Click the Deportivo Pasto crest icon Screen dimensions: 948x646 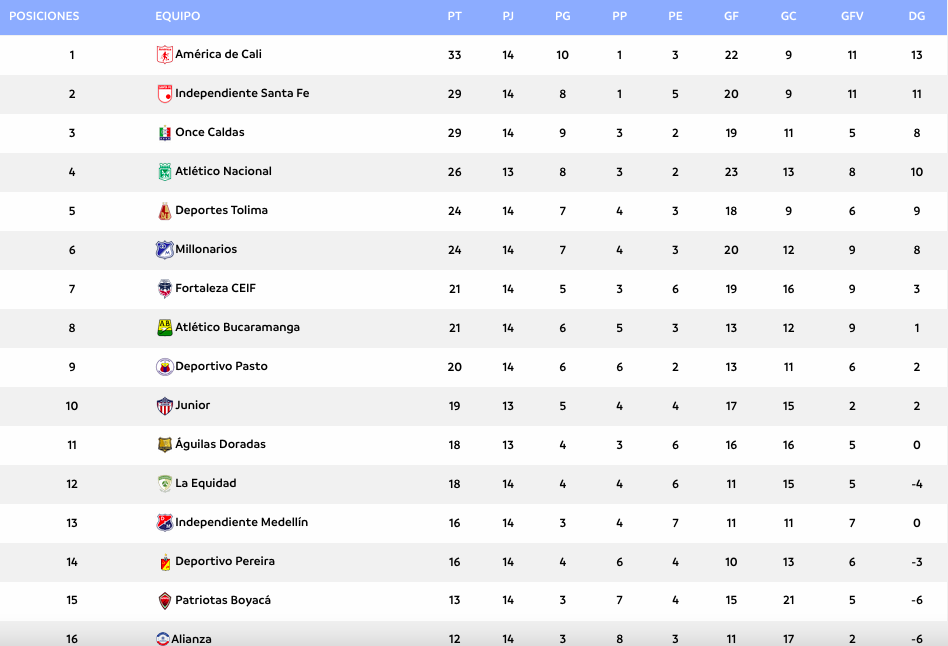[164, 367]
